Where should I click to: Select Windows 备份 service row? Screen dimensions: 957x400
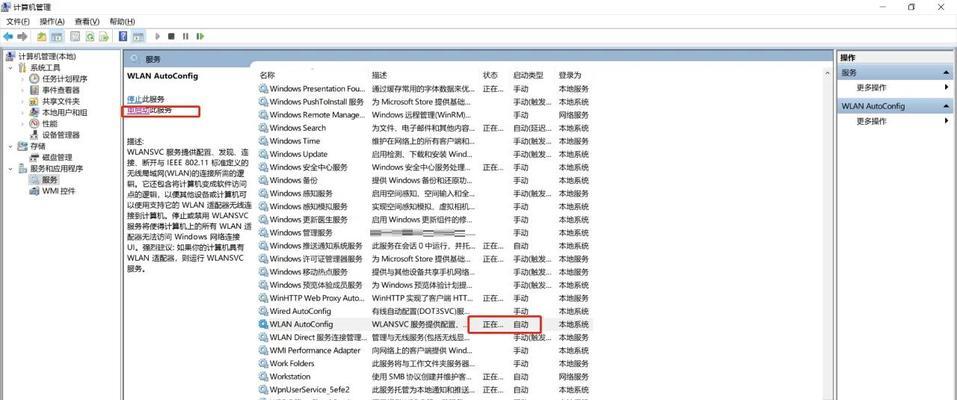tap(424, 180)
